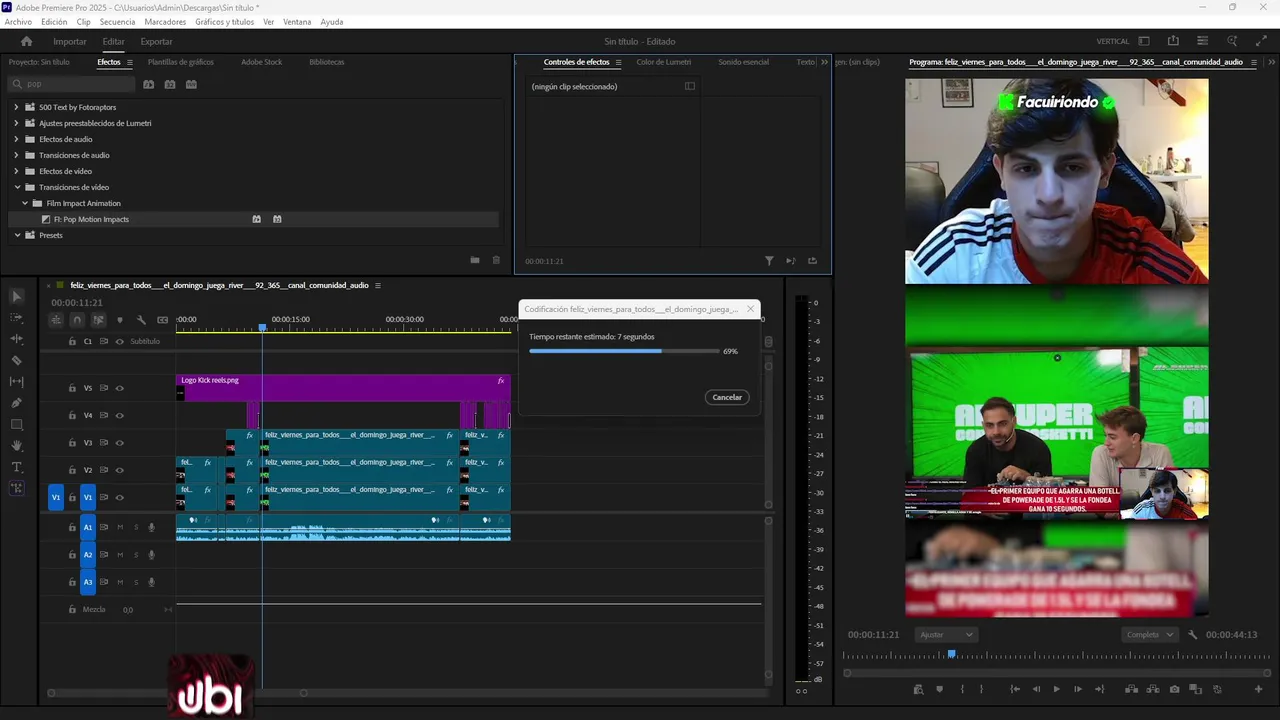This screenshot has width=1280, height=720.
Task: Open Completa playback resolution dropdown
Action: coord(1150,635)
